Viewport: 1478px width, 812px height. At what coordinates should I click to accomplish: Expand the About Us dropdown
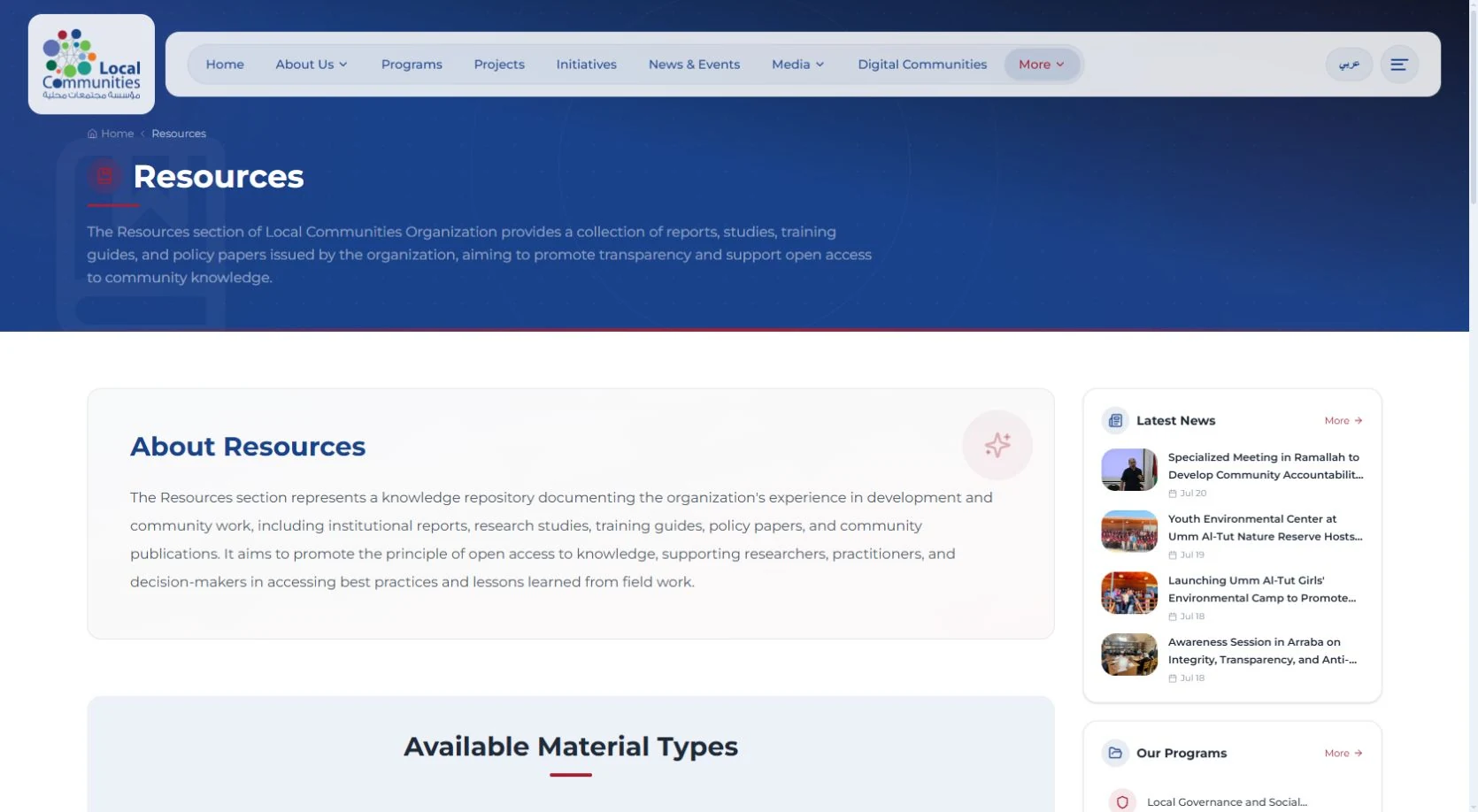[x=312, y=65]
